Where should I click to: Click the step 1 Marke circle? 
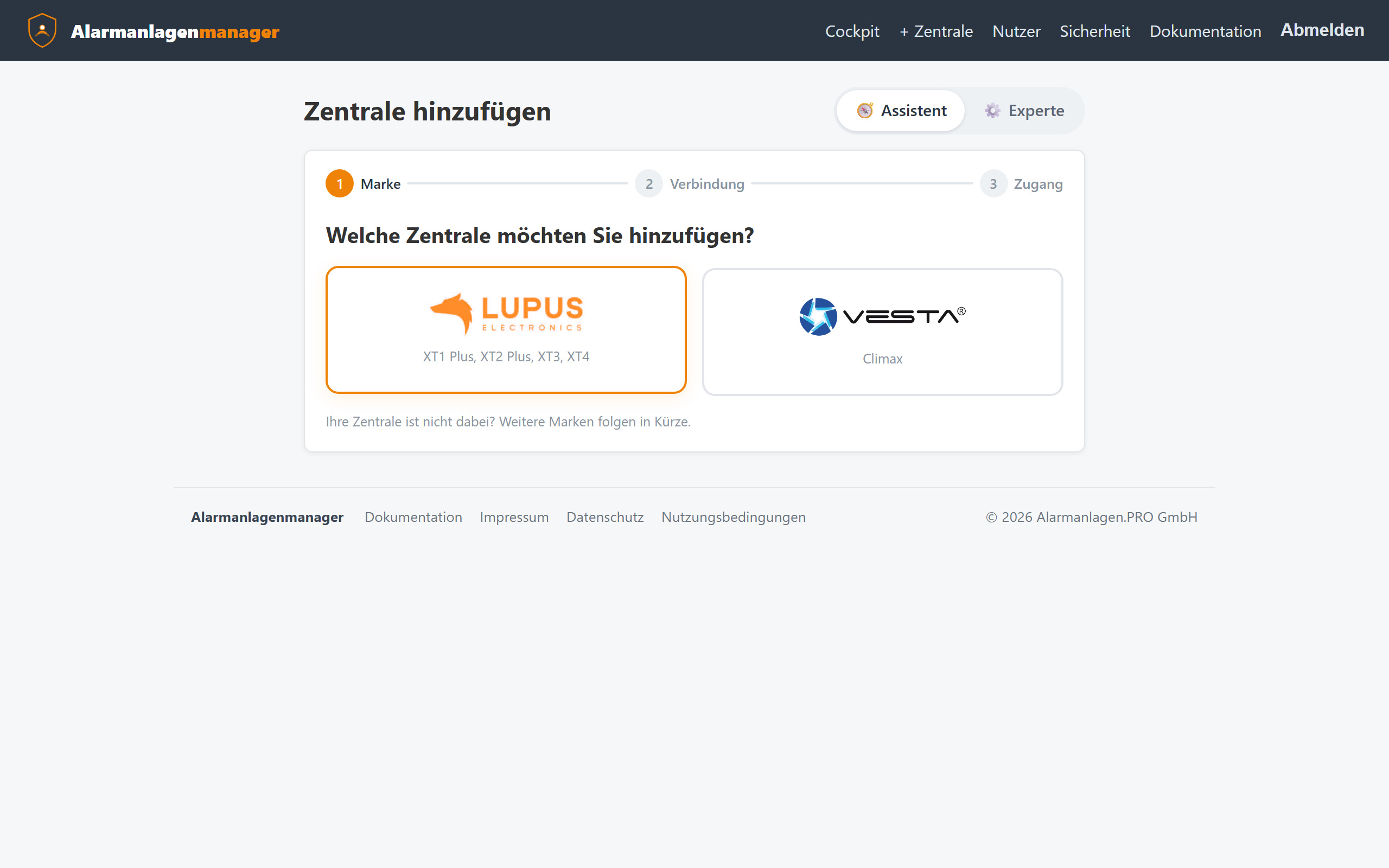pyautogui.click(x=339, y=184)
